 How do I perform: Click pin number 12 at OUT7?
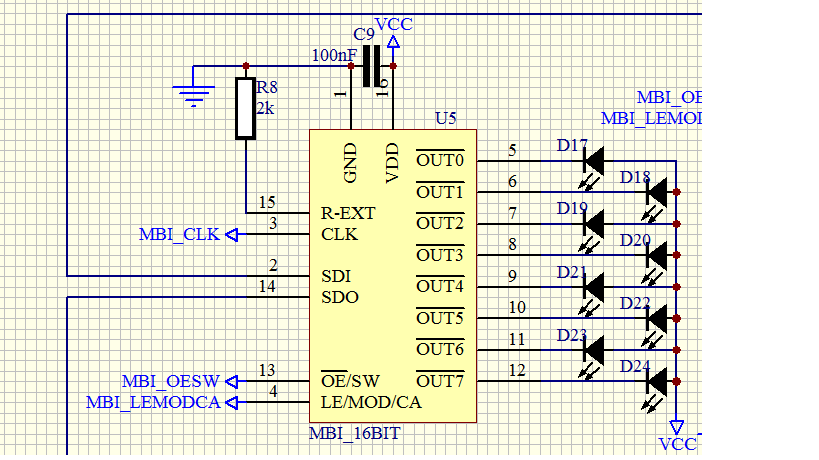click(x=517, y=370)
